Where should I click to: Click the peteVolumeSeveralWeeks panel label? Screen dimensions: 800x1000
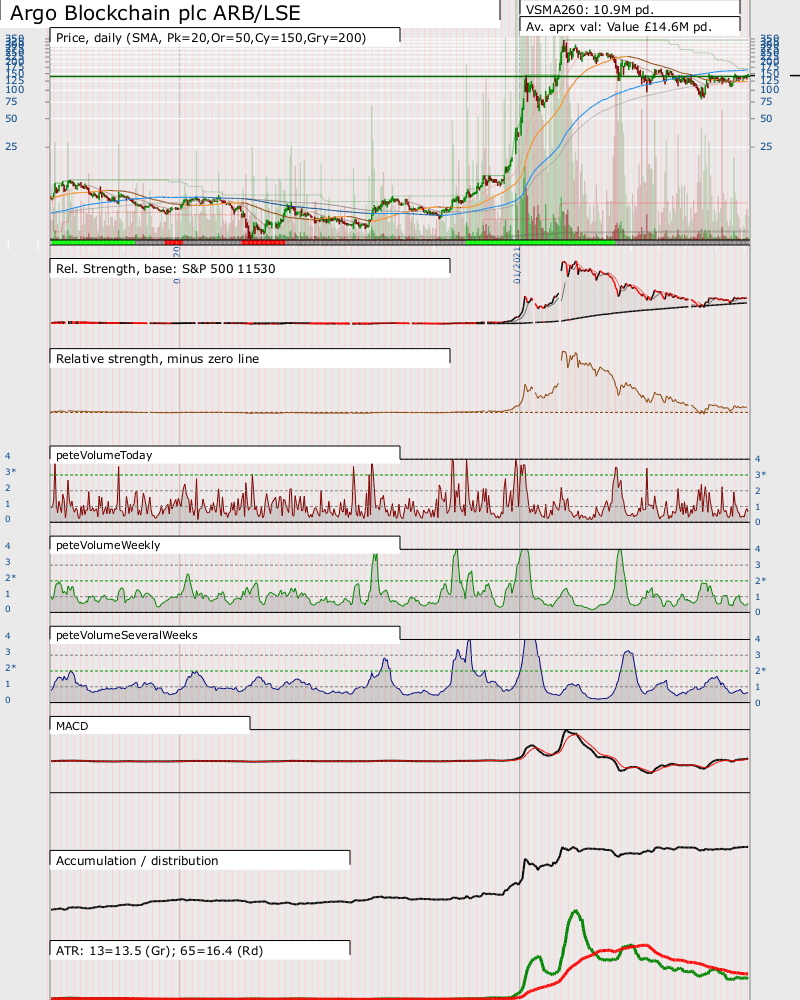127,635
